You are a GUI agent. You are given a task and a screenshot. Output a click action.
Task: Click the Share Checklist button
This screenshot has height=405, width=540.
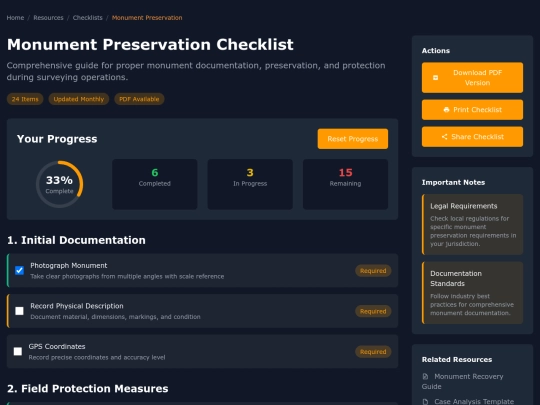coord(472,137)
